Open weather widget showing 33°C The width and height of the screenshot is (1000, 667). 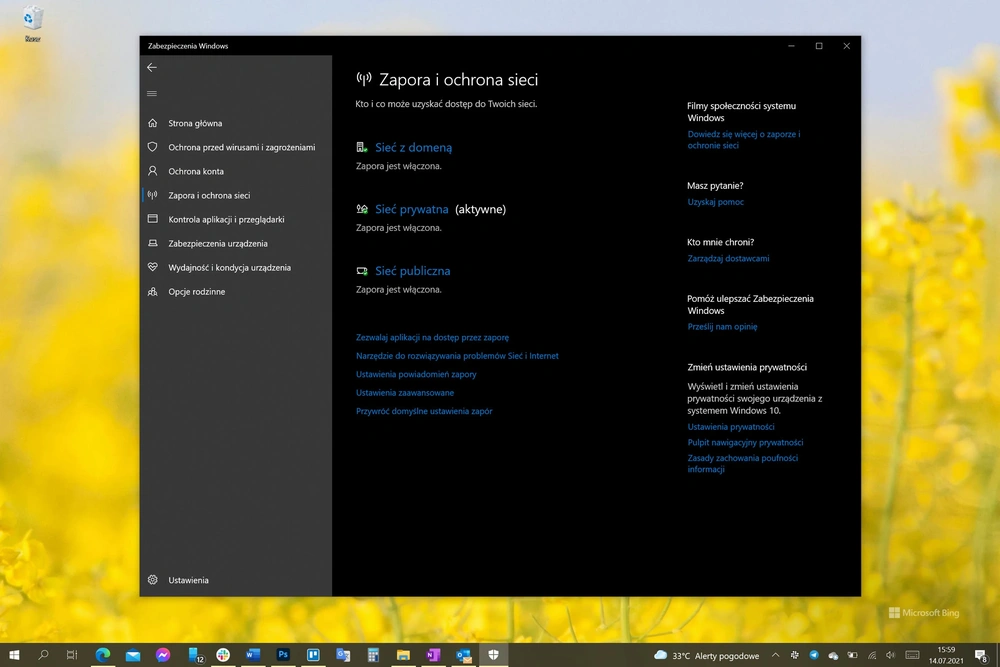coord(707,656)
